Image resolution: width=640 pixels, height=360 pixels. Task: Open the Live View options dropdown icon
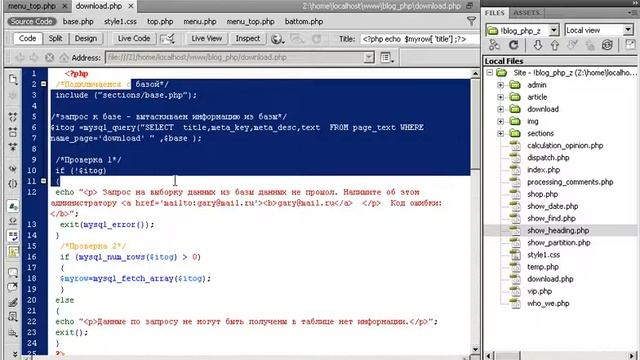coord(387,58)
